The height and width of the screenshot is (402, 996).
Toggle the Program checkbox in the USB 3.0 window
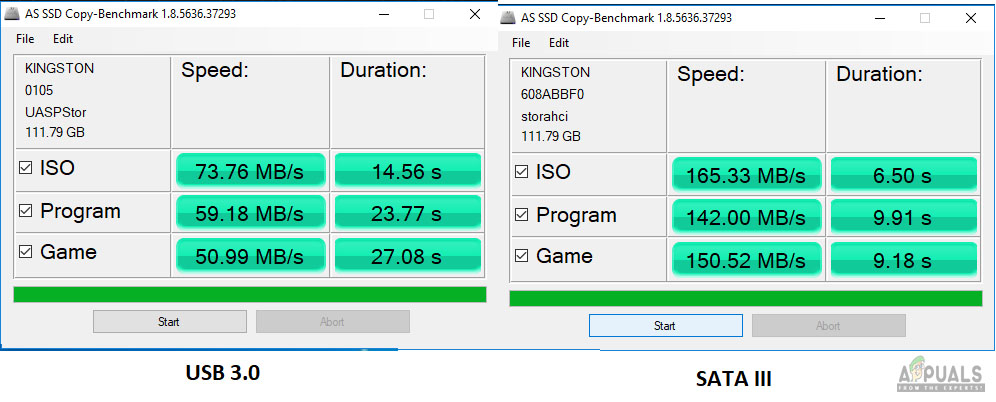25,211
